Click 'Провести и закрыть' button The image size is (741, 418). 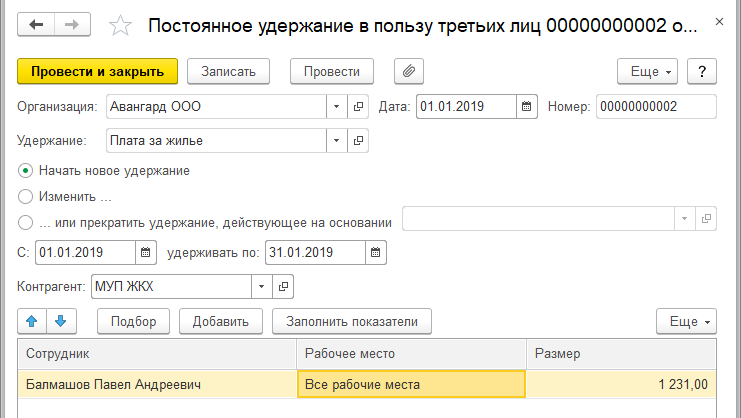click(97, 71)
